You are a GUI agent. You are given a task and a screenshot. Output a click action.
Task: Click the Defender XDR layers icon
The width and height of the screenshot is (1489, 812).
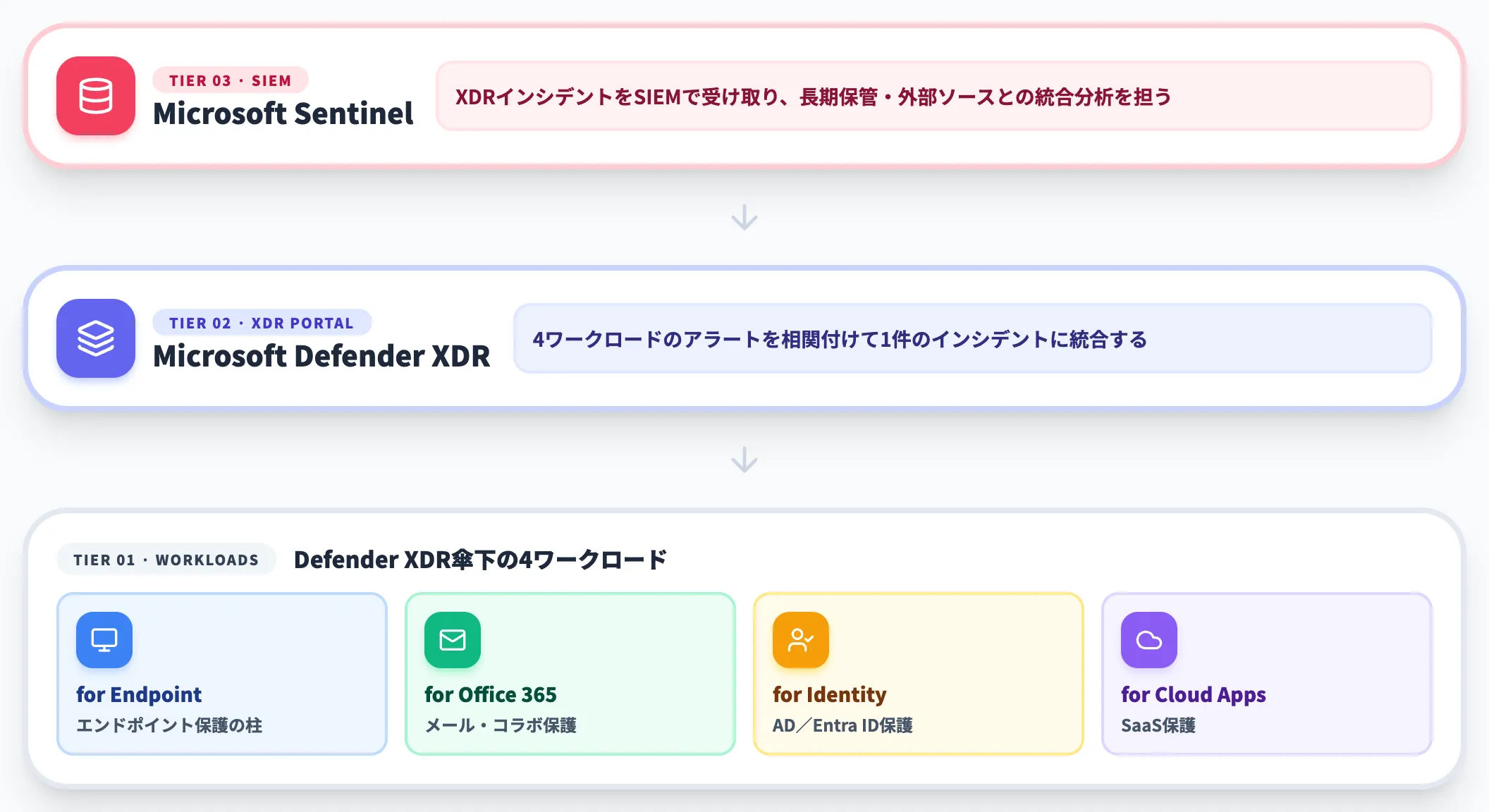(x=96, y=338)
